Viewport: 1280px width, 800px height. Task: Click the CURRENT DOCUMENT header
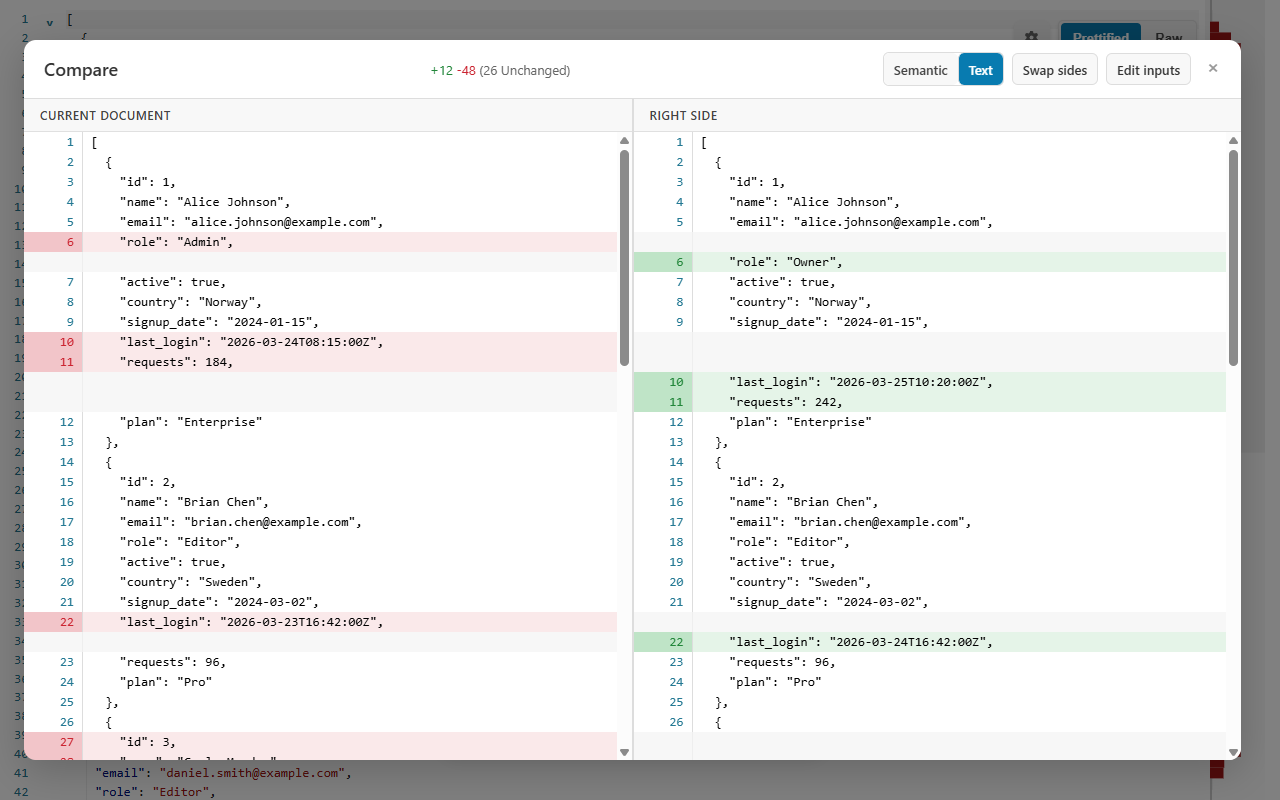coord(105,116)
